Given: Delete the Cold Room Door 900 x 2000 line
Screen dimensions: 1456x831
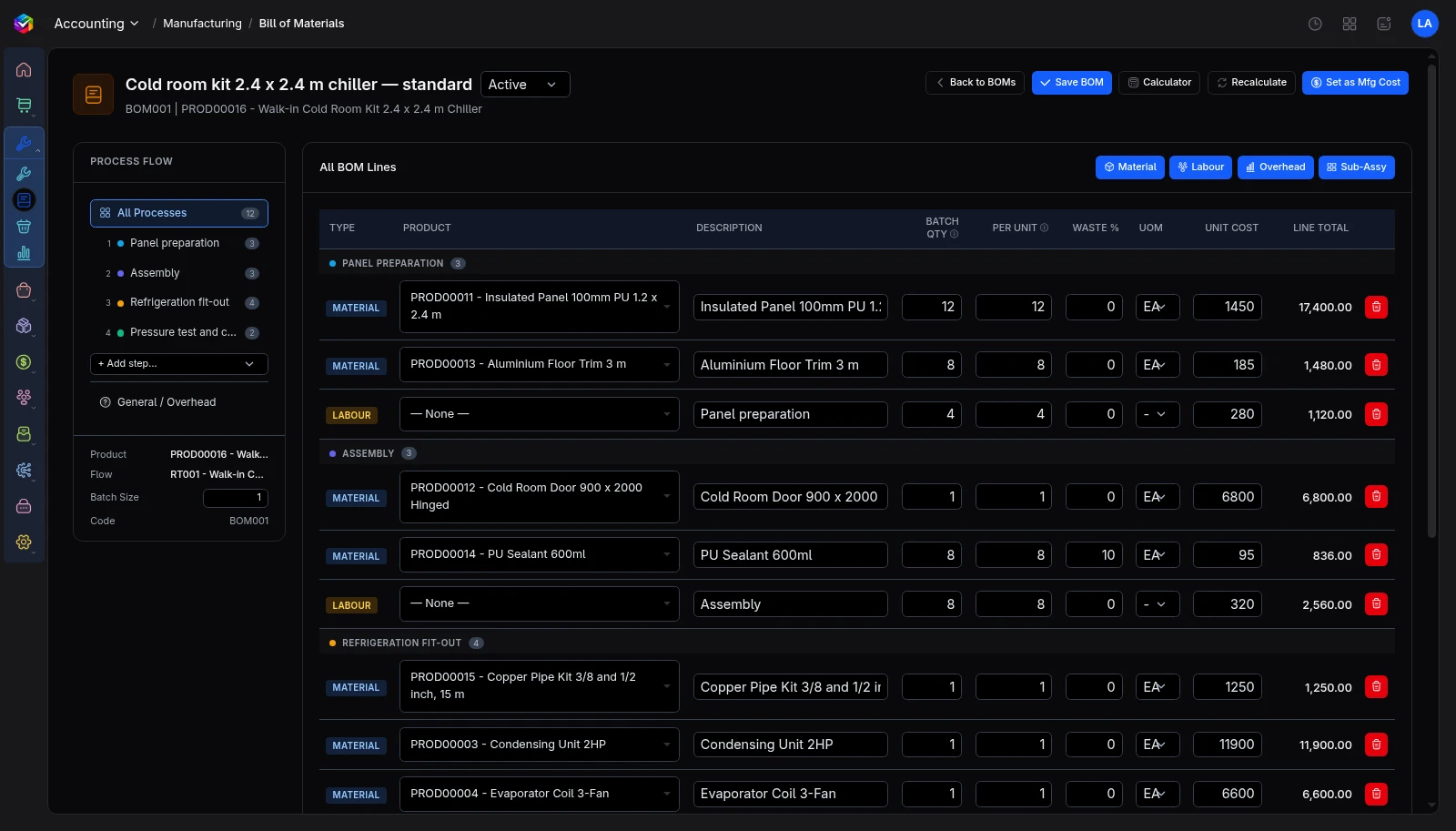Looking at the screenshot, I should click(x=1376, y=497).
